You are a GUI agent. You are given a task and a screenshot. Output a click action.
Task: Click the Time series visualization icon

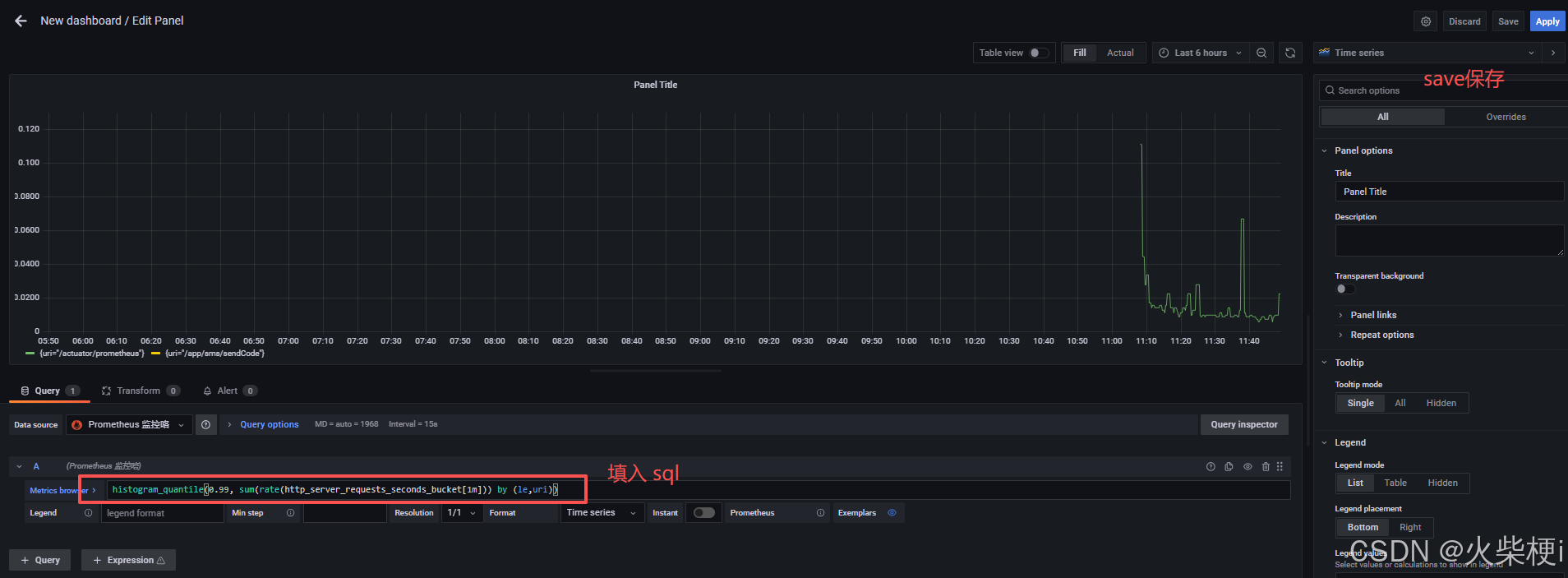point(1324,52)
